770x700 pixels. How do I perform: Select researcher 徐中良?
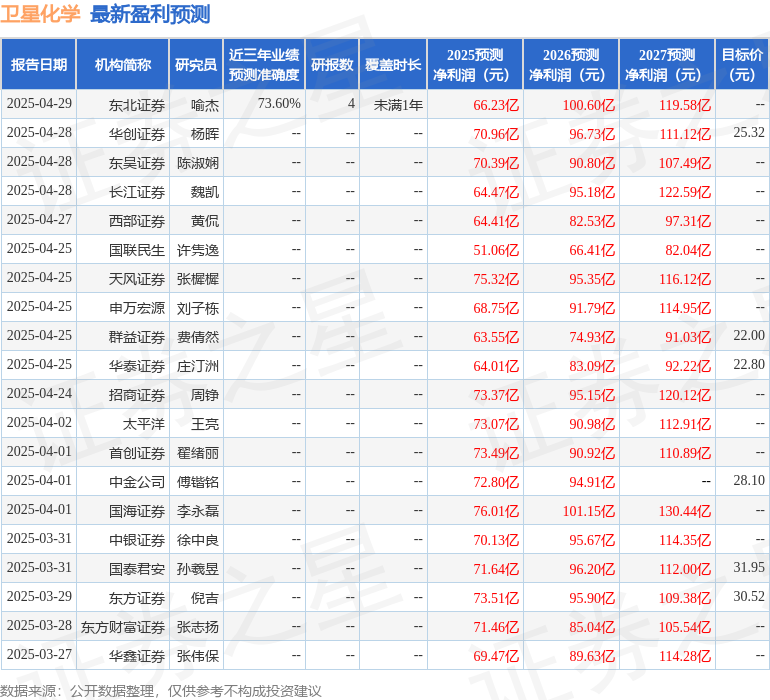click(x=198, y=540)
